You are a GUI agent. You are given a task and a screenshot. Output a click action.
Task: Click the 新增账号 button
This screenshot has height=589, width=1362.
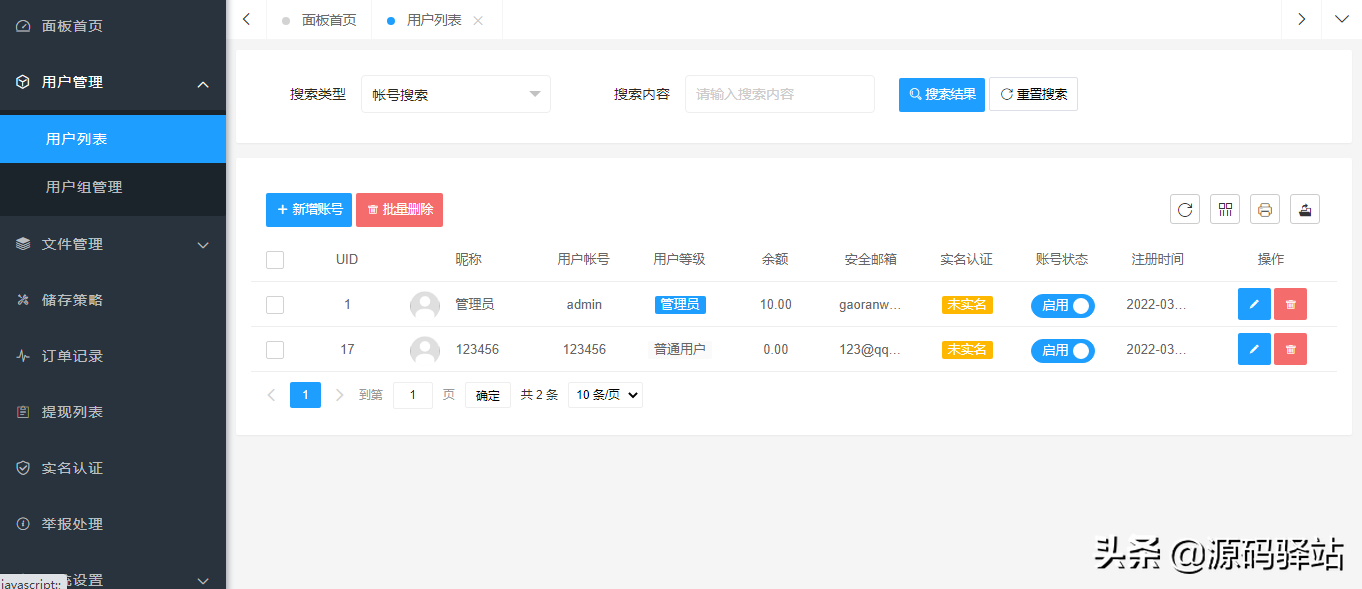click(x=309, y=210)
